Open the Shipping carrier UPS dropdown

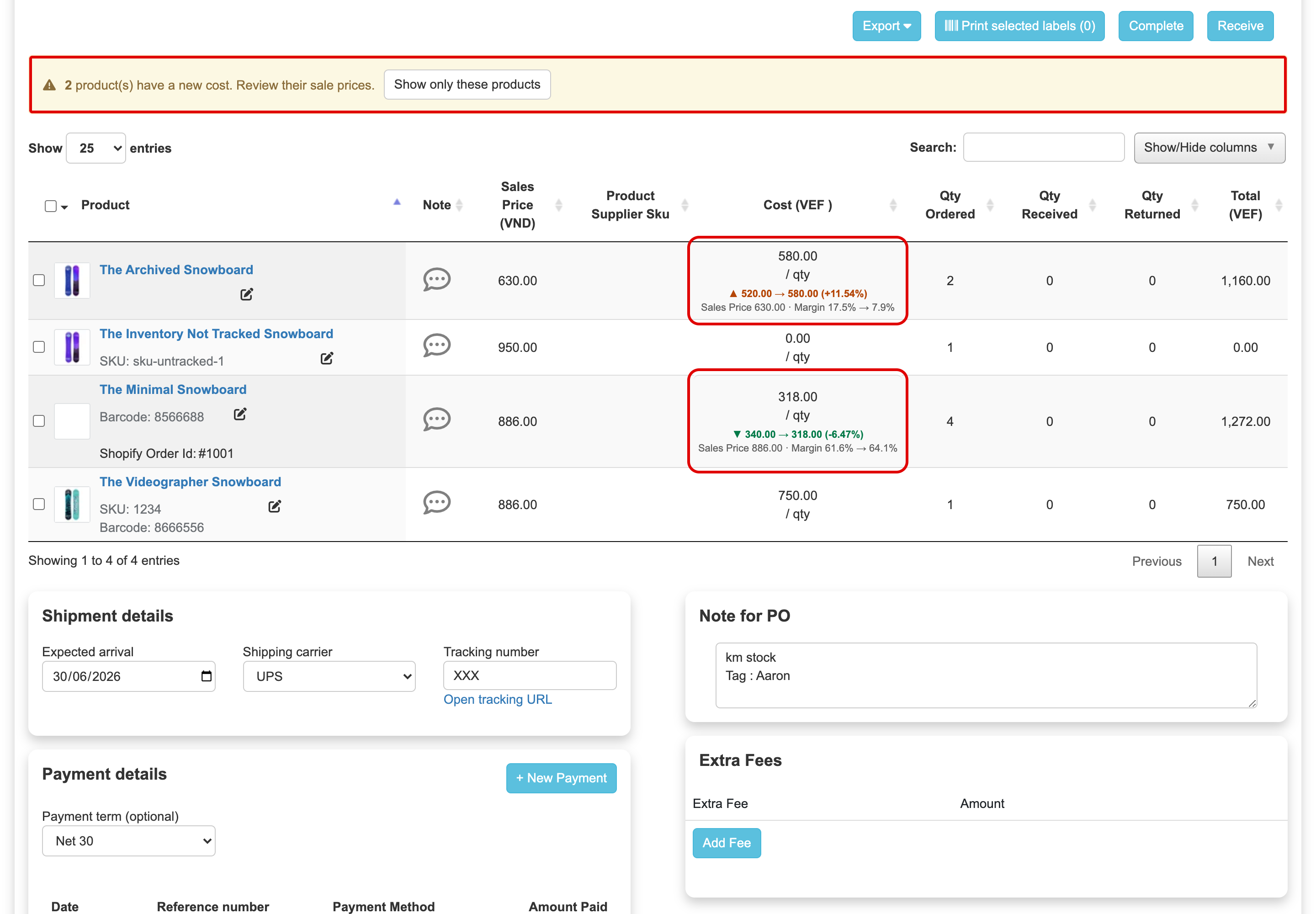(x=329, y=676)
